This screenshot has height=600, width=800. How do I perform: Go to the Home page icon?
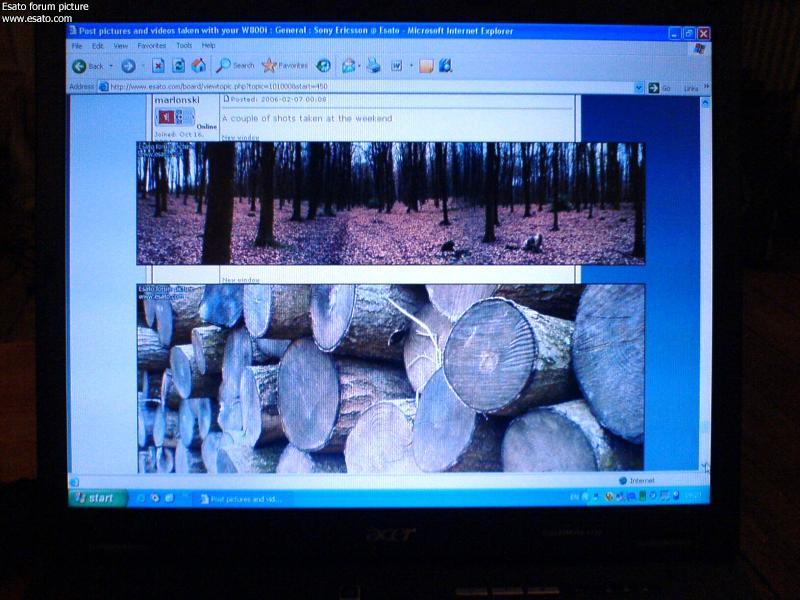click(x=198, y=65)
